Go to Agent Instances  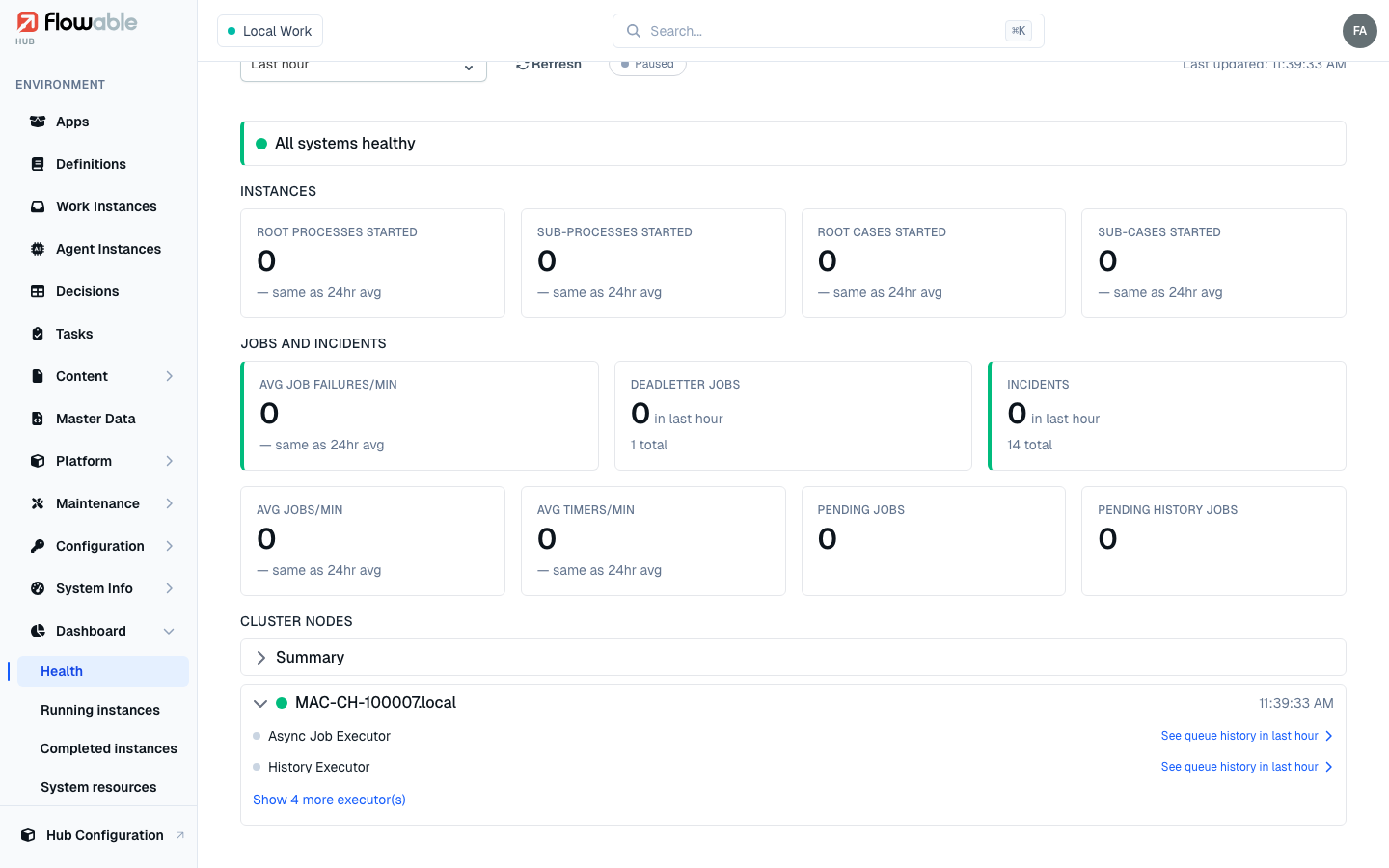point(108,249)
